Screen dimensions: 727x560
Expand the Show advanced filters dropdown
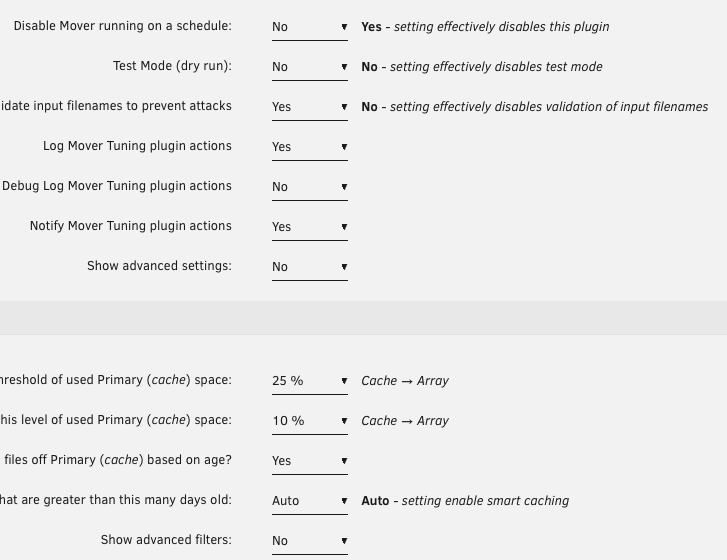click(x=310, y=541)
